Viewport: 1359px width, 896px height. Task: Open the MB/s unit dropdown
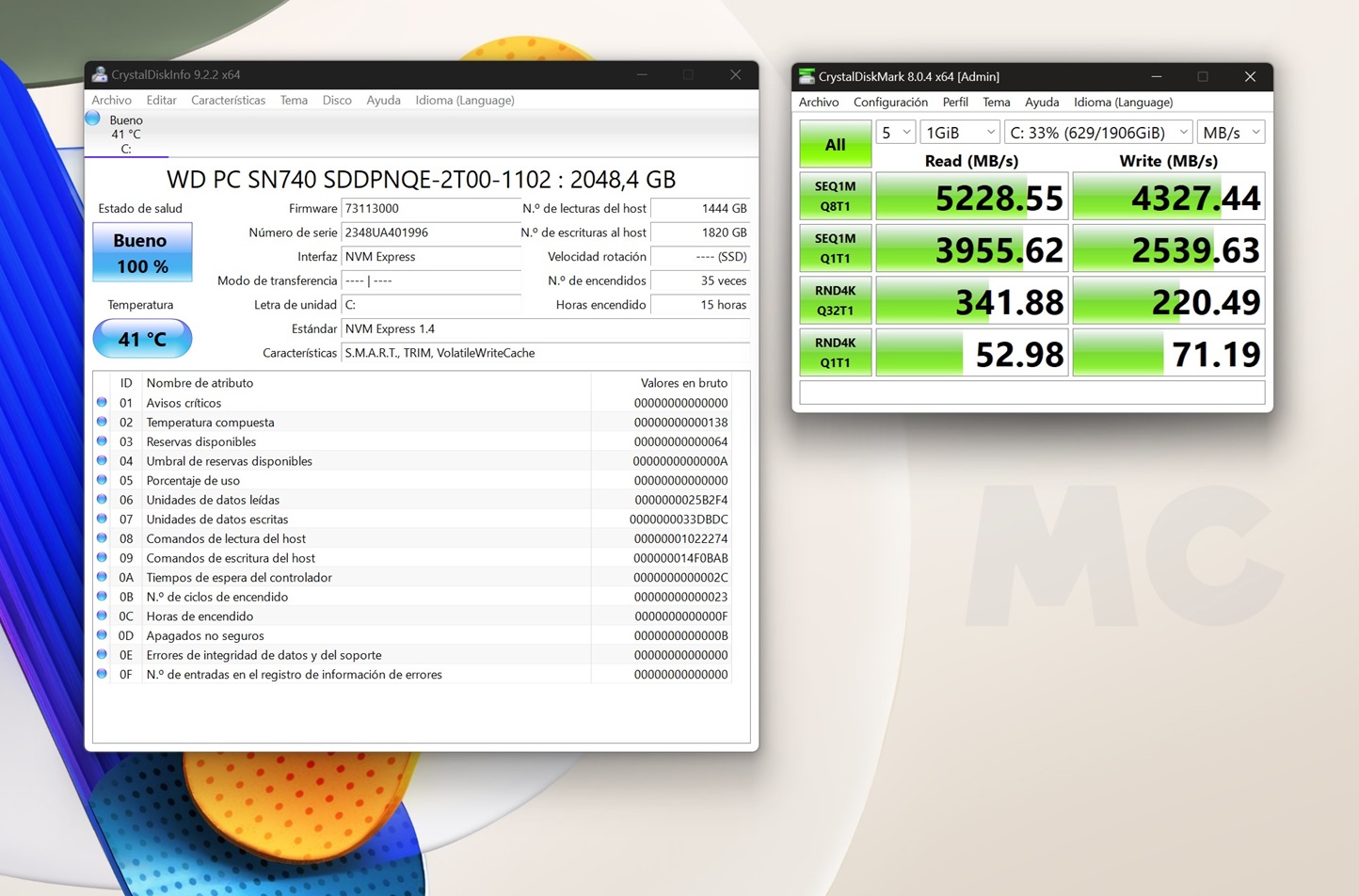1230,133
